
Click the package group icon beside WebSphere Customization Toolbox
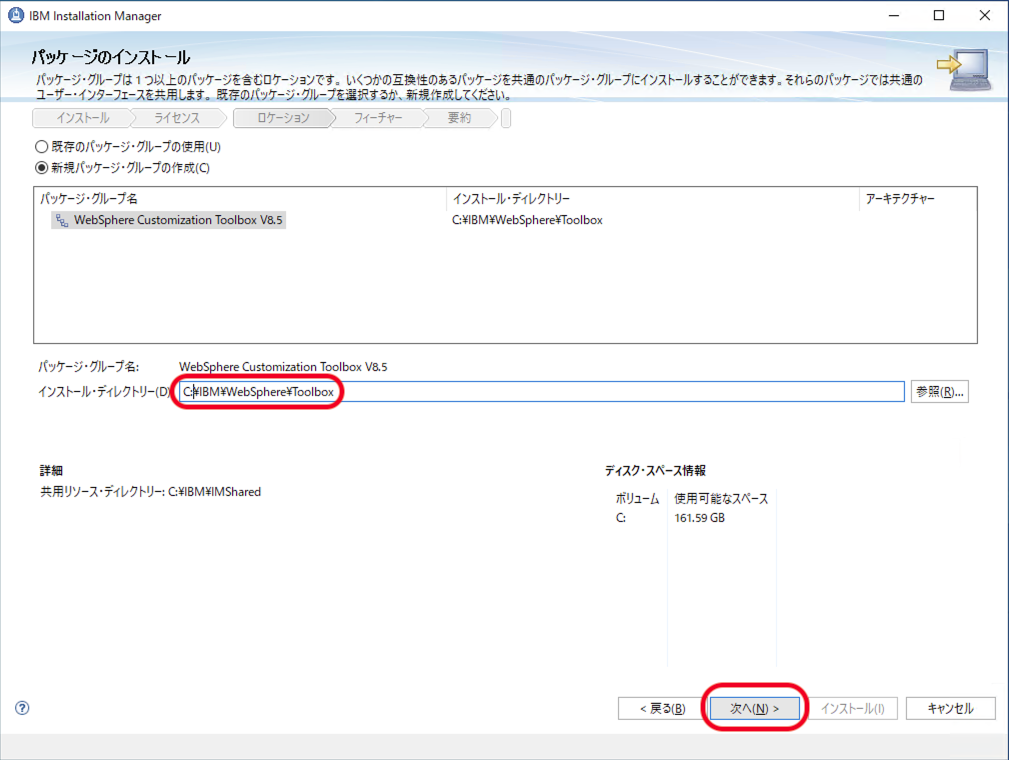(62, 220)
